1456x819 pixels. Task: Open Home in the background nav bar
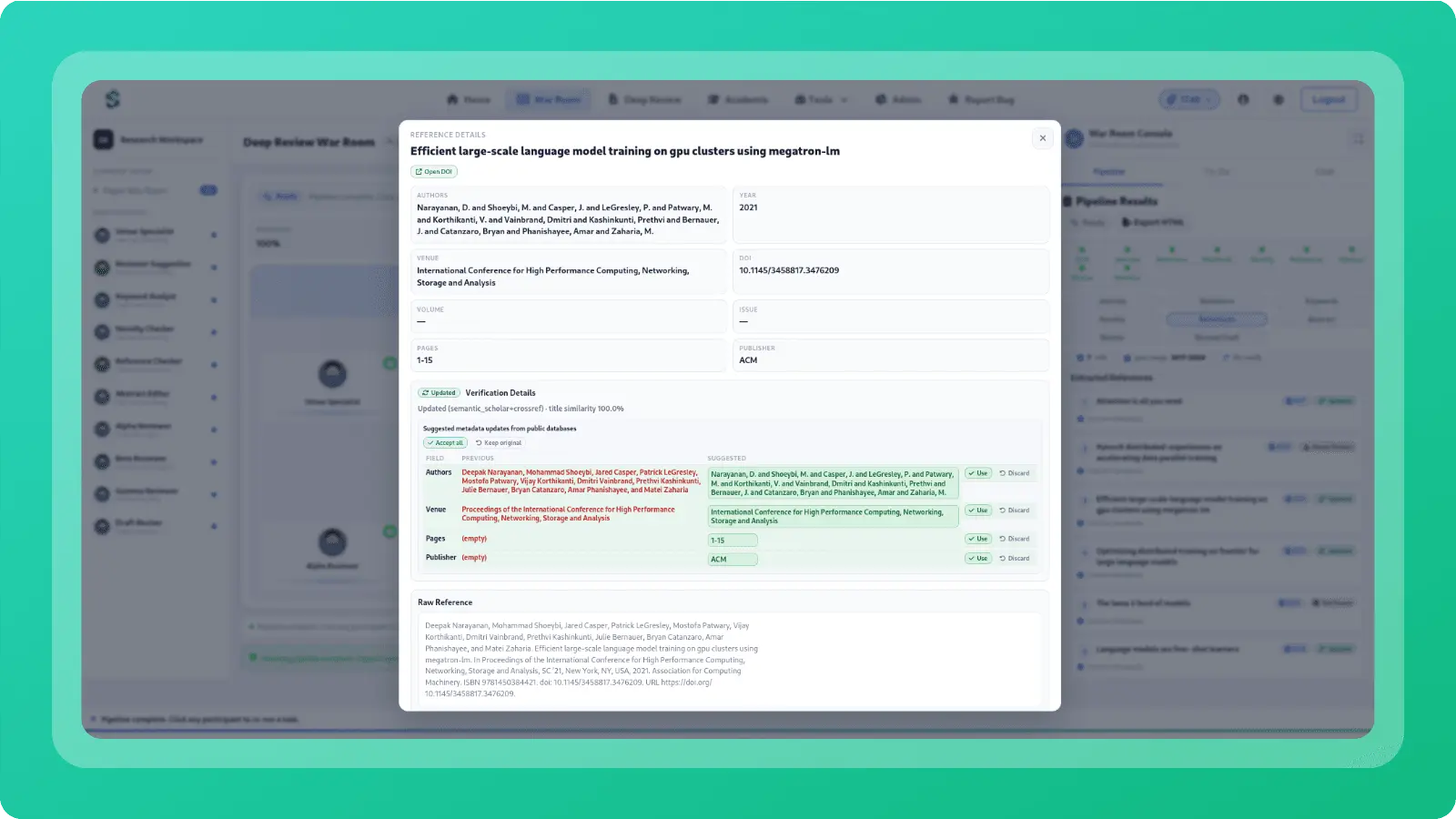[x=469, y=99]
